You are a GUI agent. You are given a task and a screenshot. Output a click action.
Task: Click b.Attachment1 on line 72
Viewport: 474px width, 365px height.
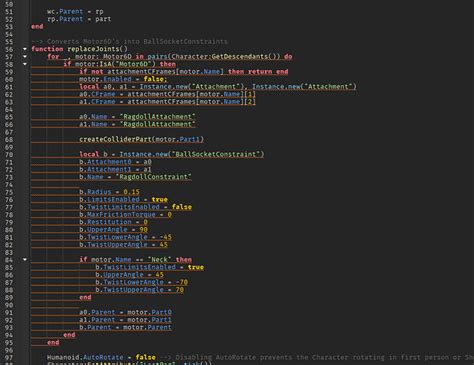pyautogui.click(x=105, y=169)
